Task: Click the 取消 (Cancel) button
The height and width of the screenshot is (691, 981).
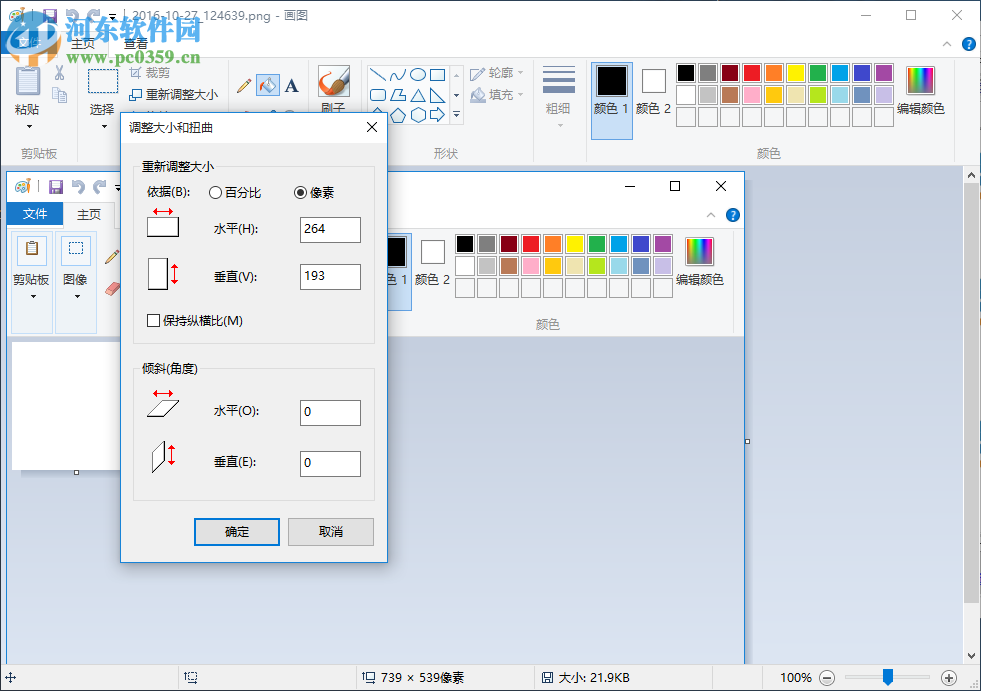Action: pos(330,531)
